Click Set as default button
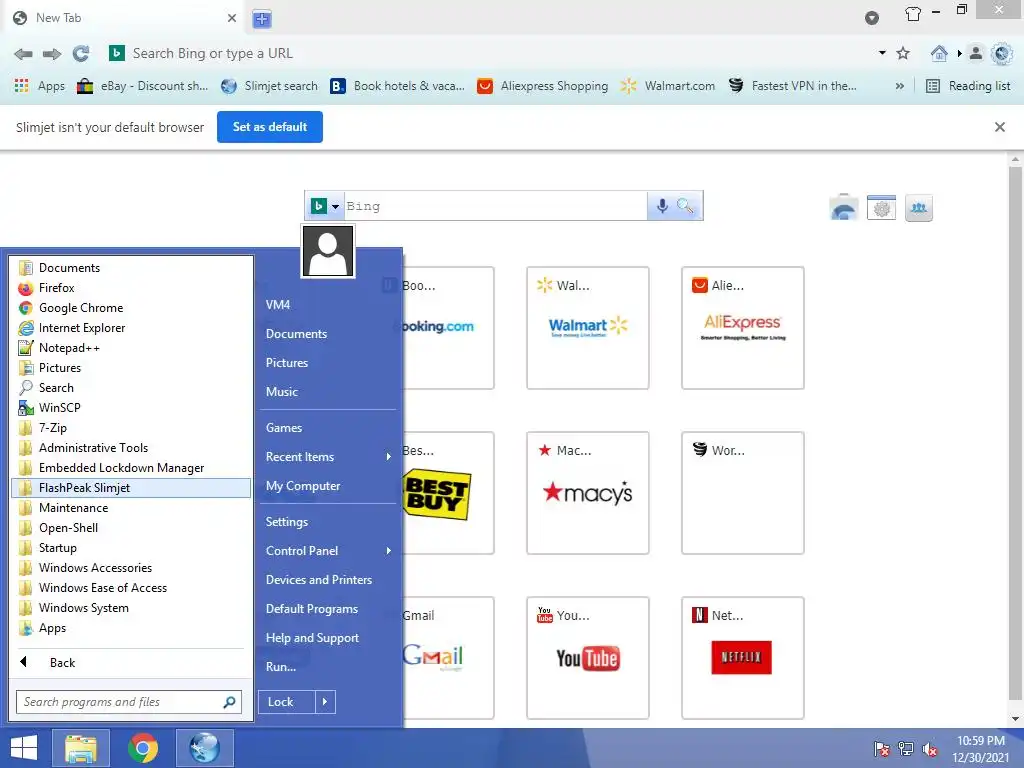 pos(270,127)
